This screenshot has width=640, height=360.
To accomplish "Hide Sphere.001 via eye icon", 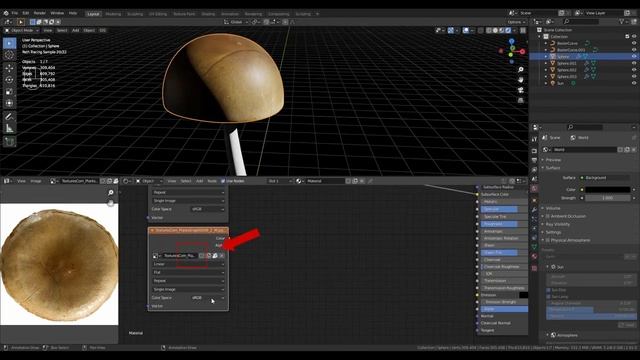I will 634,63.
